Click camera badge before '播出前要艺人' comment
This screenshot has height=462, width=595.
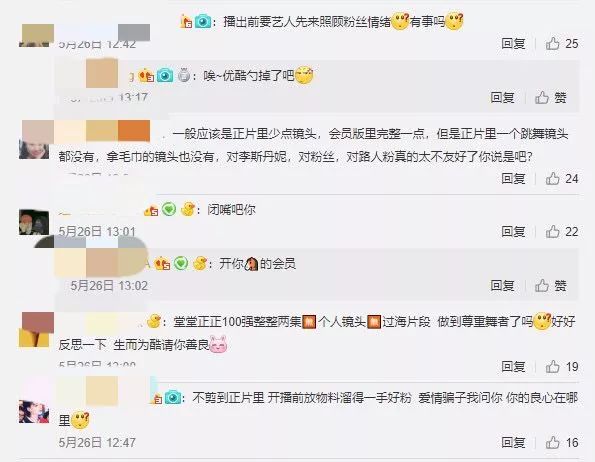203,21
